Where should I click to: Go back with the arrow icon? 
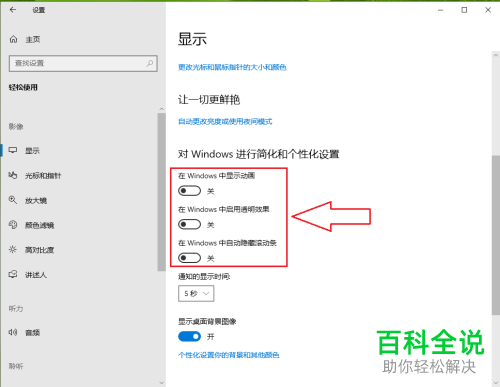tap(13, 10)
